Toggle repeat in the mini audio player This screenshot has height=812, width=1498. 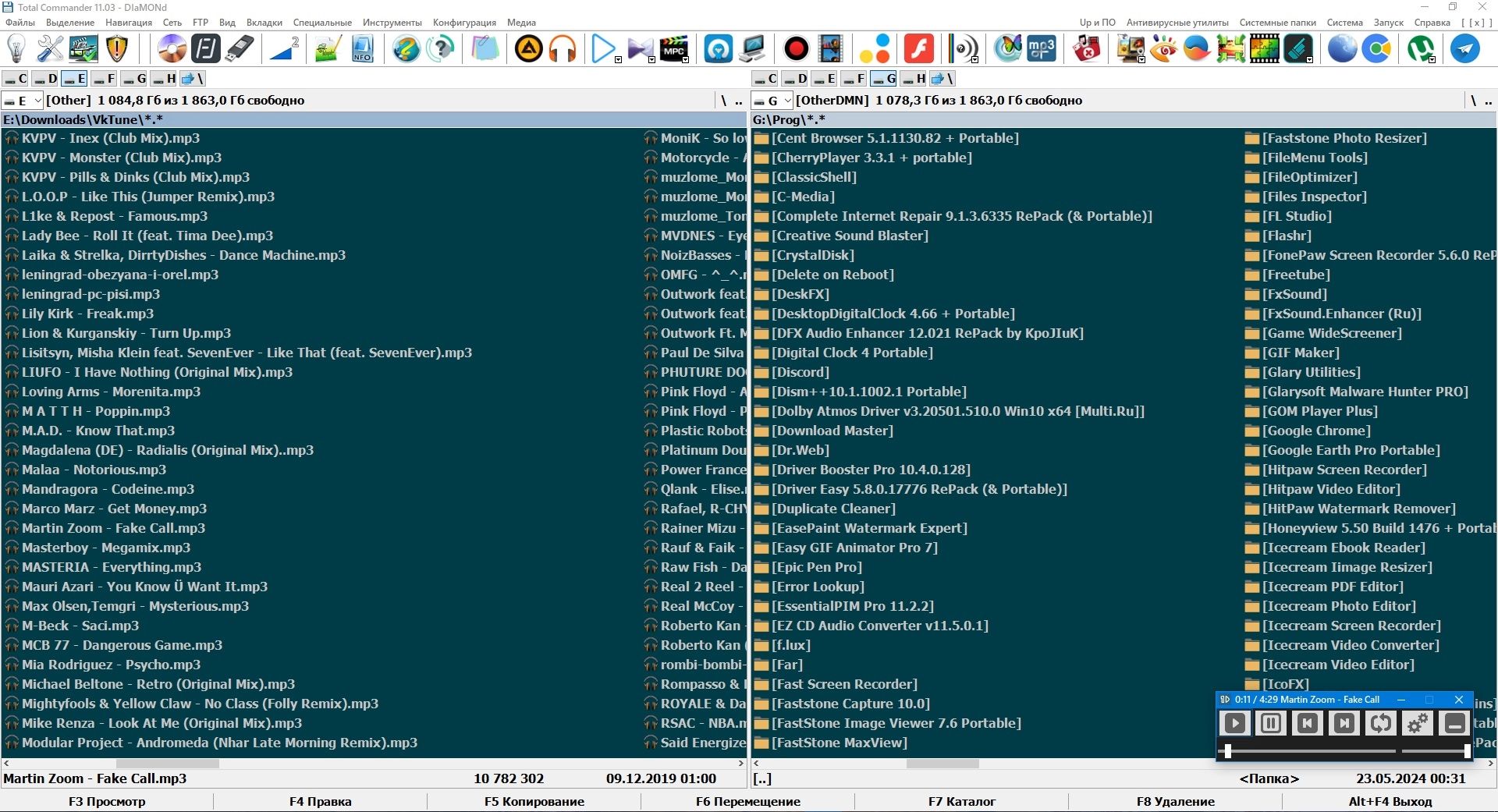[x=1380, y=723]
